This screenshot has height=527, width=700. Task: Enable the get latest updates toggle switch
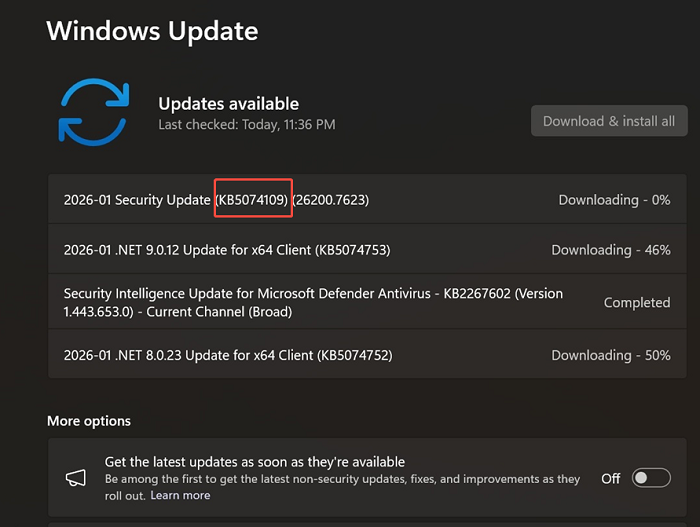(x=651, y=478)
